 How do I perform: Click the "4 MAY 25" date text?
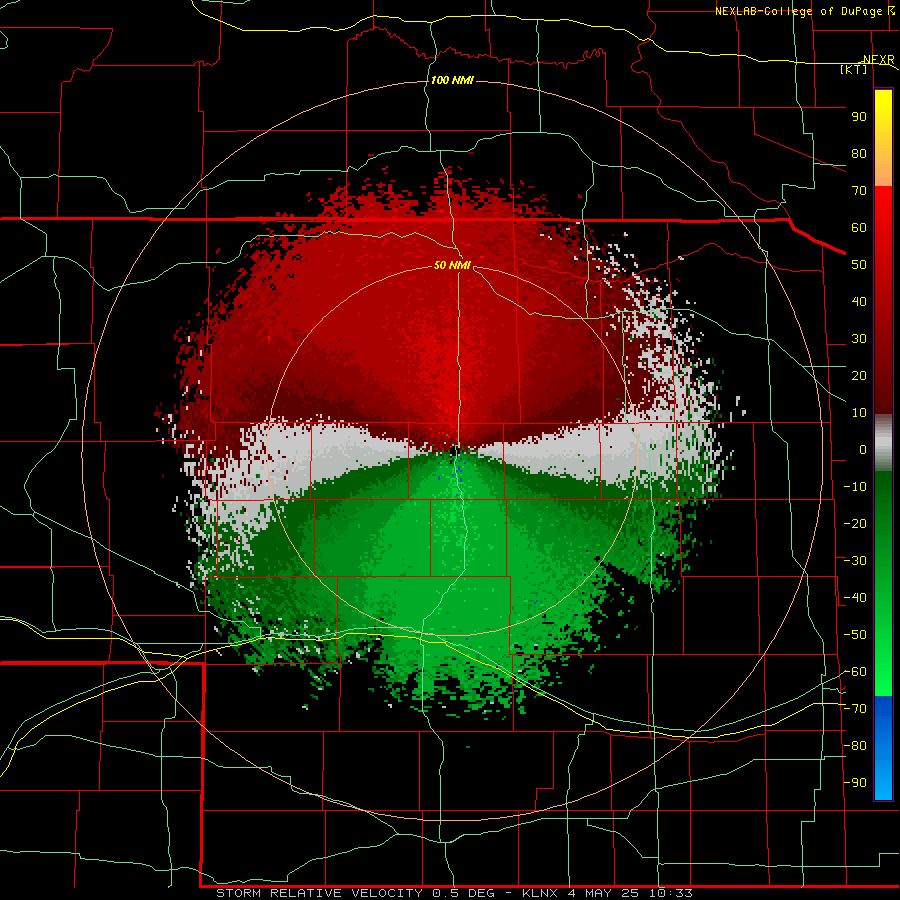click(602, 893)
